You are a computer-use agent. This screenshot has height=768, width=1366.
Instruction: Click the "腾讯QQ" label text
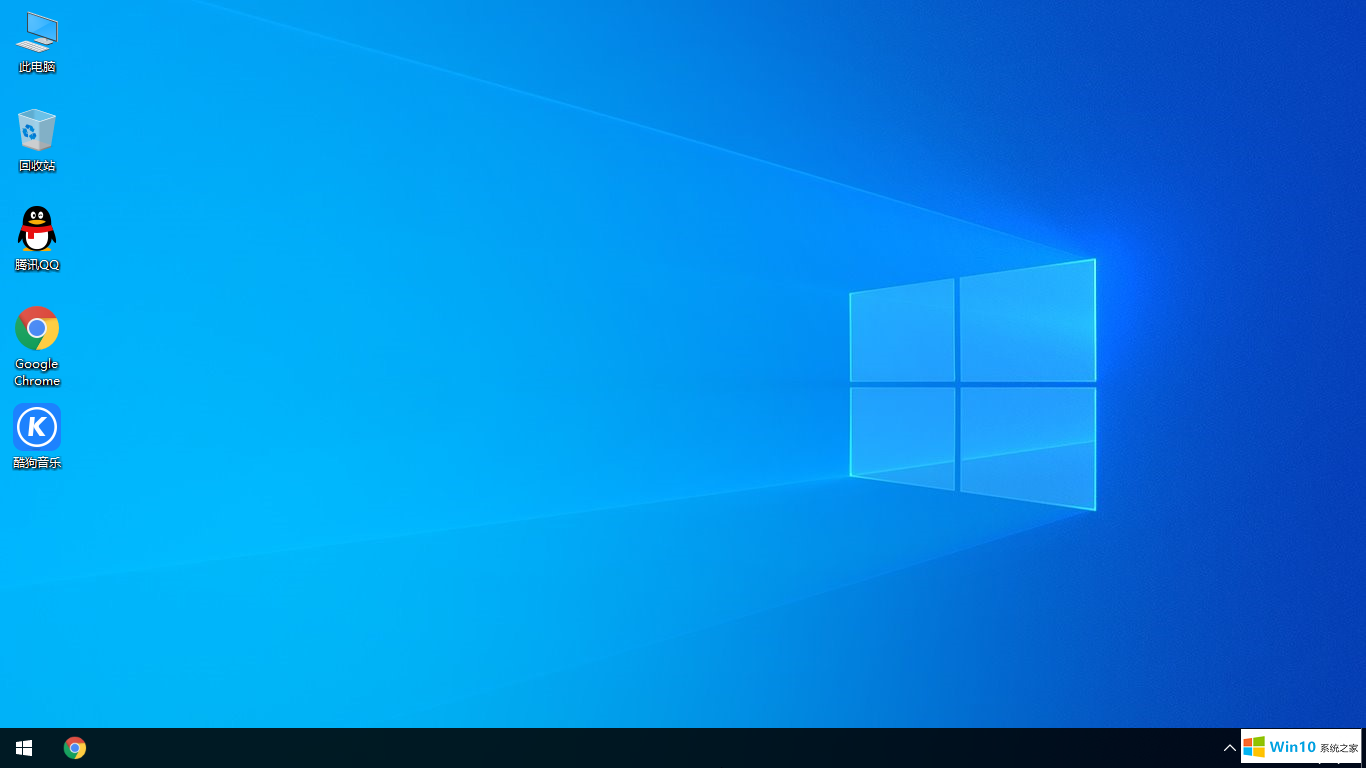(37, 265)
